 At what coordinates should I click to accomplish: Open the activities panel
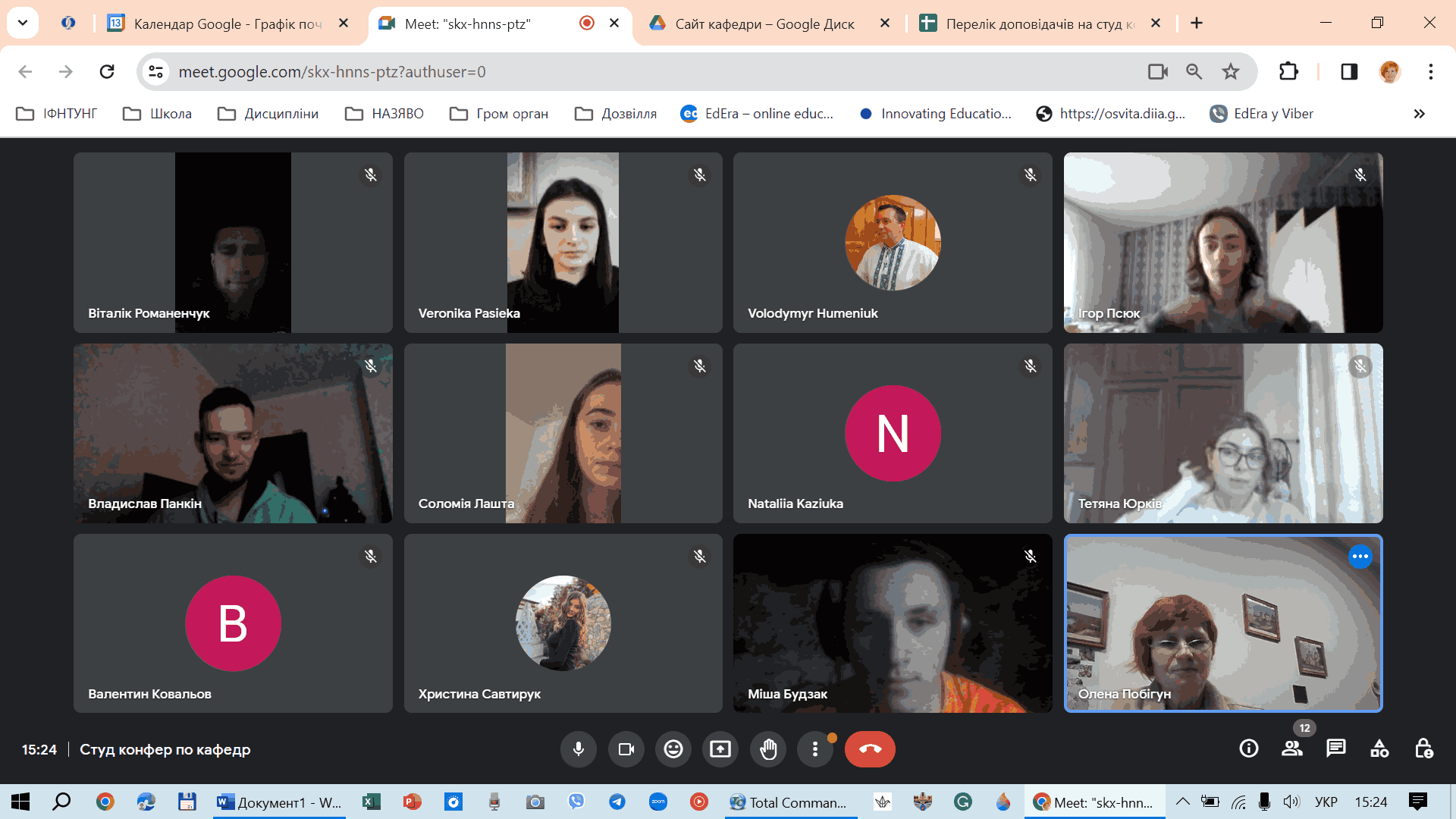tap(1379, 749)
